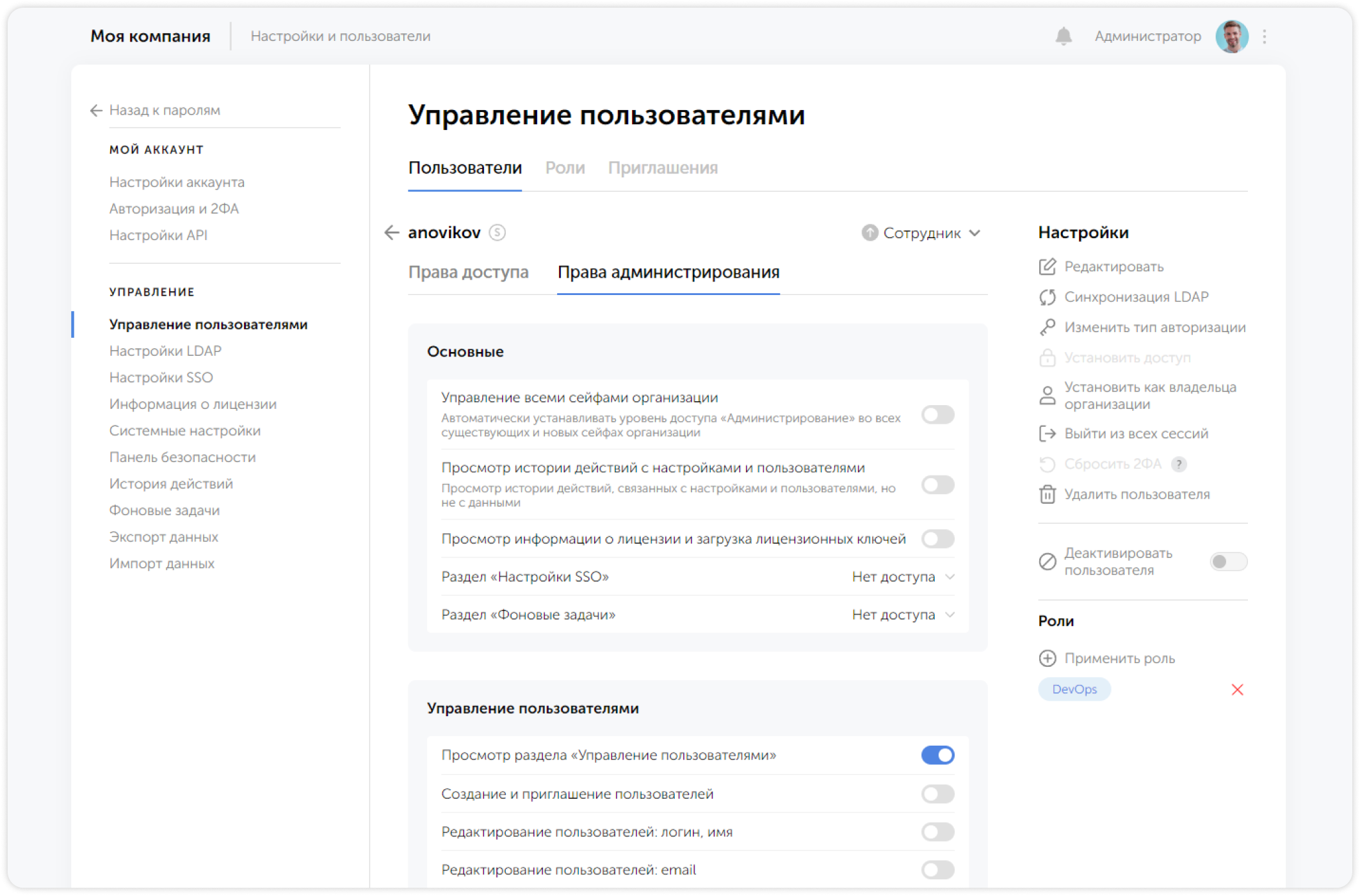Click the key icon for Изменить тип авторизации
The height and width of the screenshot is (896, 1360).
coord(1048,327)
